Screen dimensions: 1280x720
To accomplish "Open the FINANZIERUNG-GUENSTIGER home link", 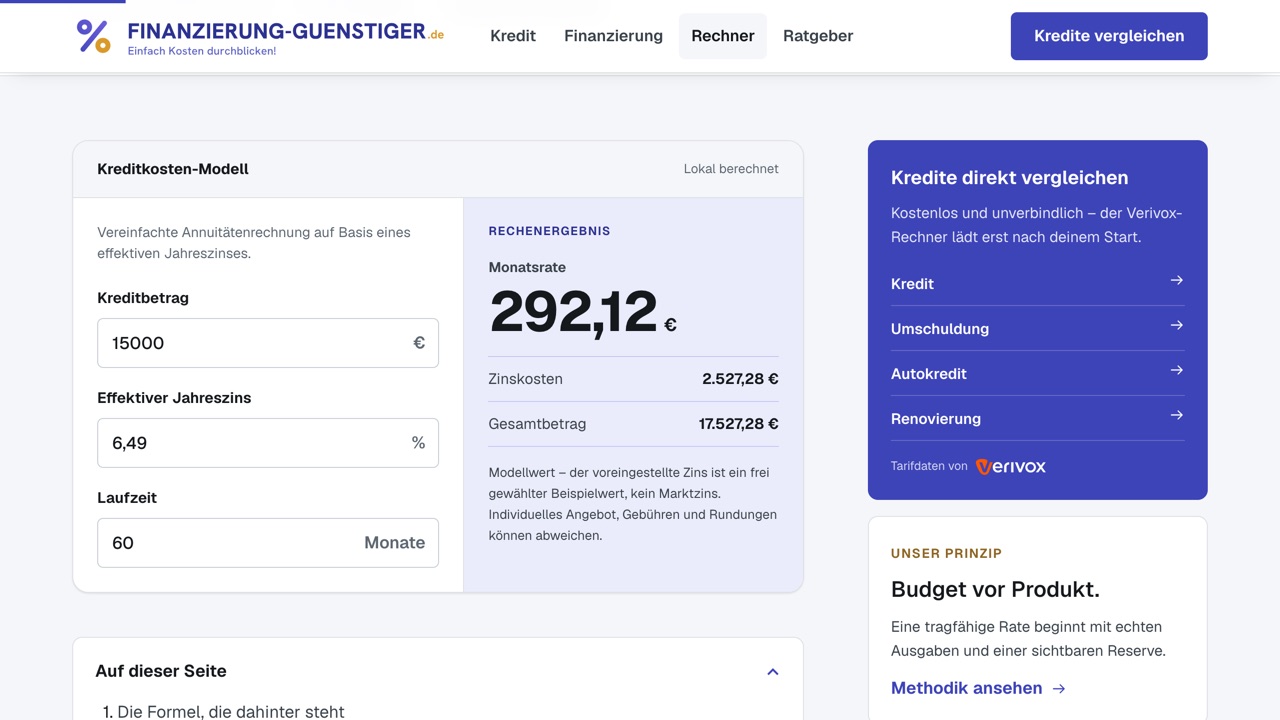I will point(260,36).
